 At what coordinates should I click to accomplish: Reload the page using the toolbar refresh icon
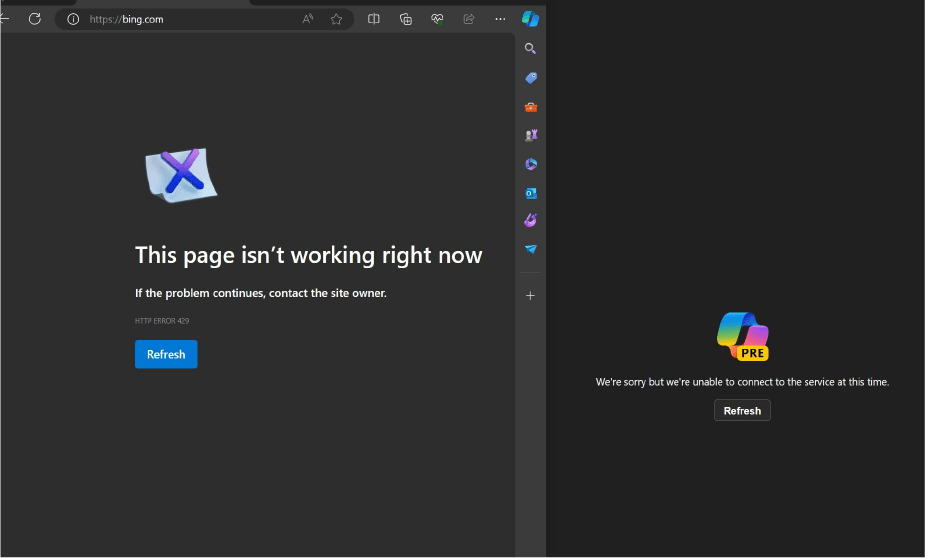[35, 19]
